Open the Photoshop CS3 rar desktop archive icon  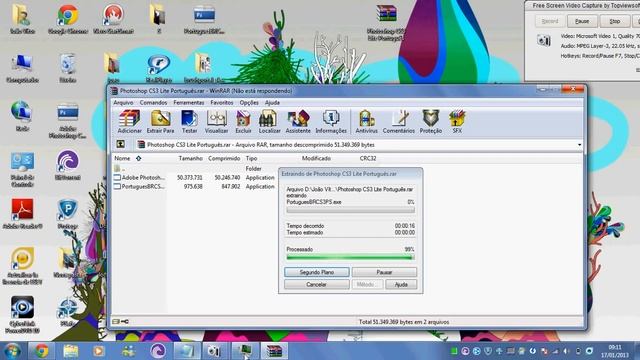point(386,22)
